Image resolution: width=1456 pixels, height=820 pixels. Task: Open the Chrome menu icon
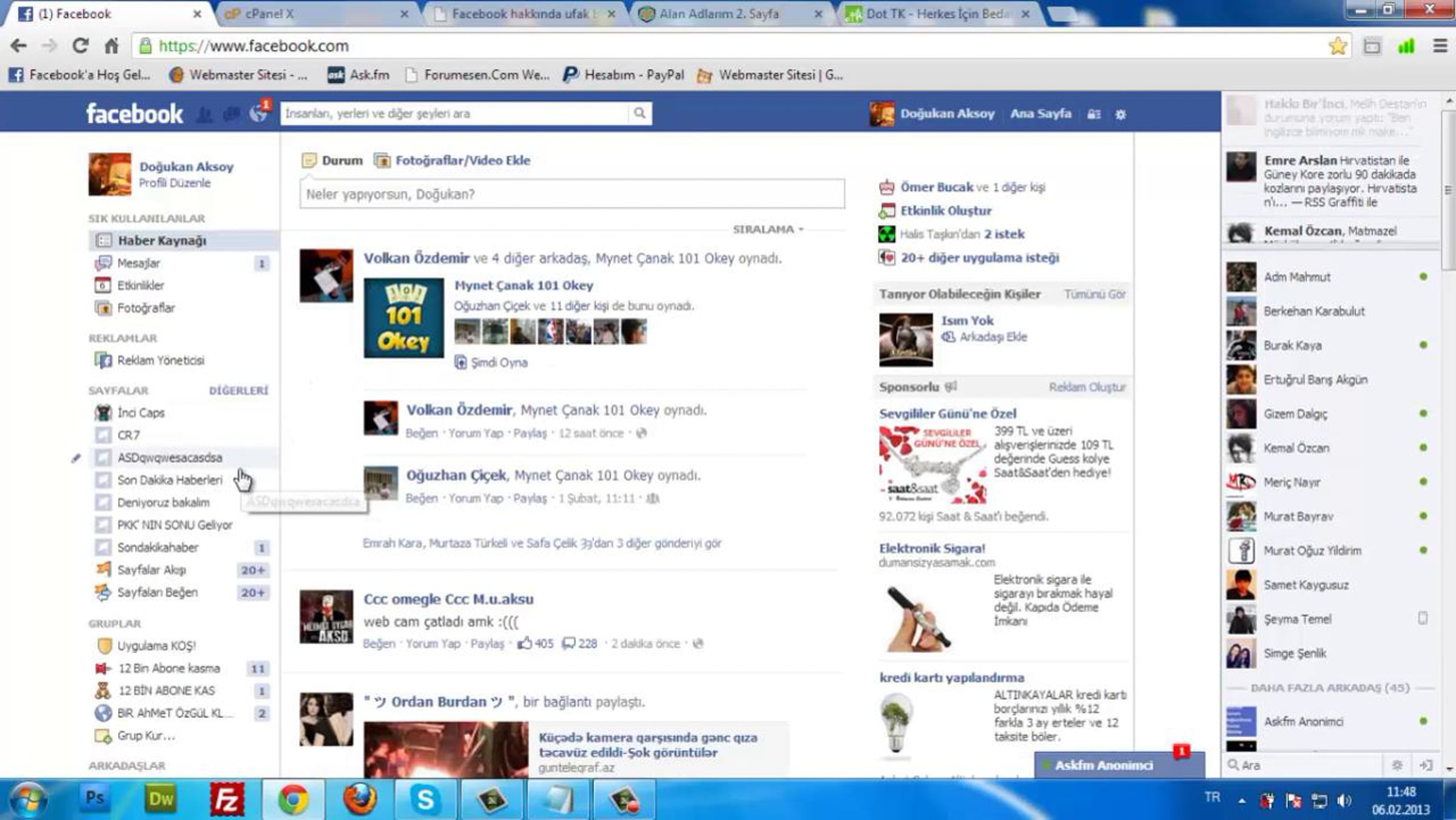pyautogui.click(x=1440, y=45)
